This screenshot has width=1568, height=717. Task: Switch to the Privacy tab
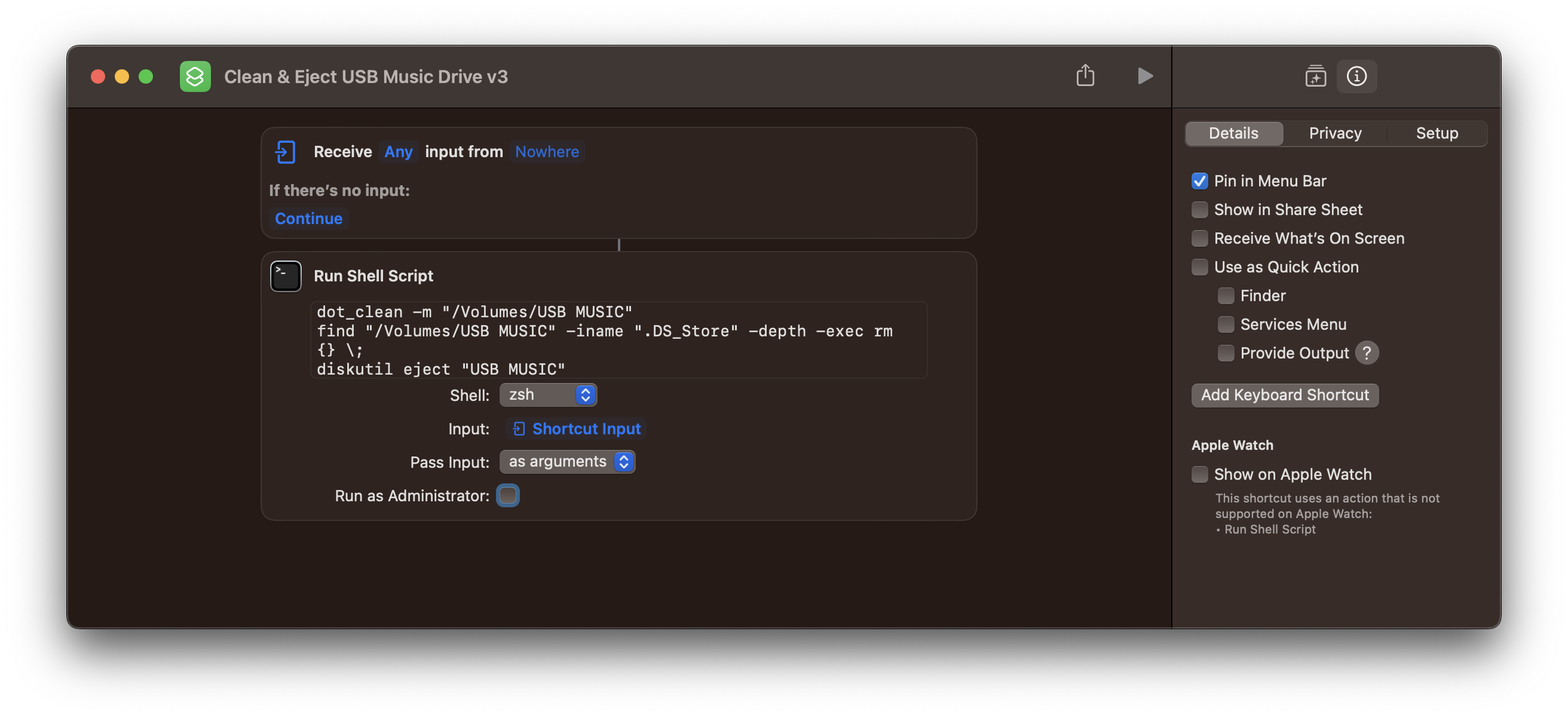(x=1335, y=133)
